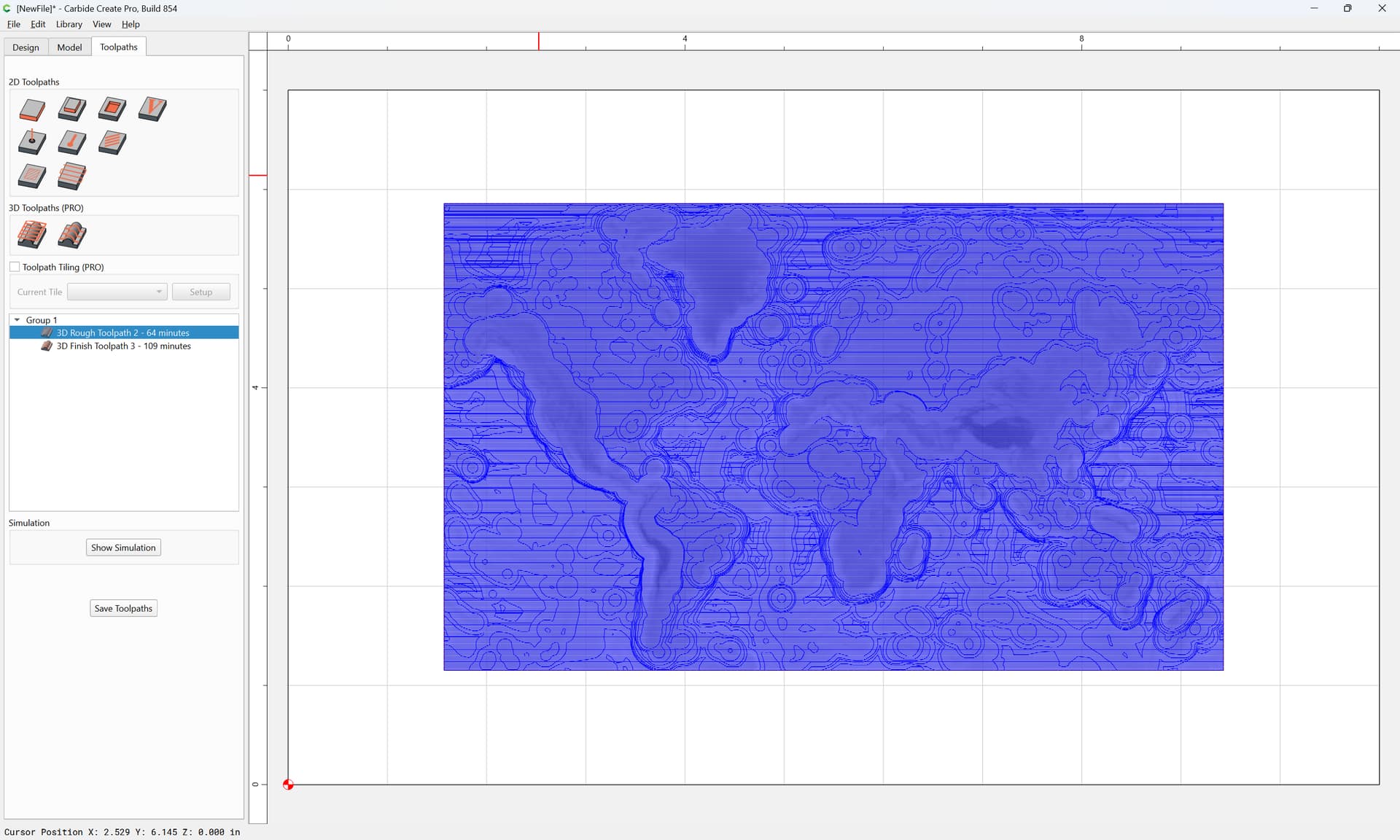
Task: Create a 3D Finish toolpath
Action: 72,235
